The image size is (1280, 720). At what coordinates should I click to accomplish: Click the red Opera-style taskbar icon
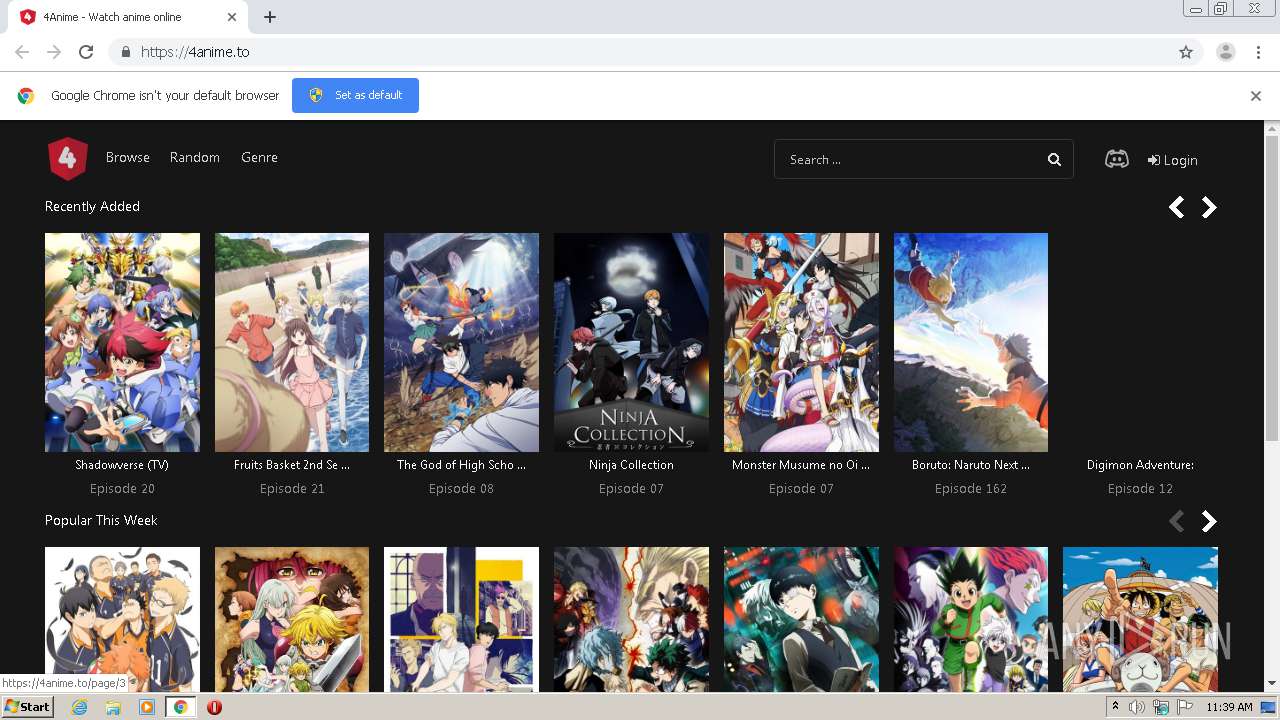214,707
